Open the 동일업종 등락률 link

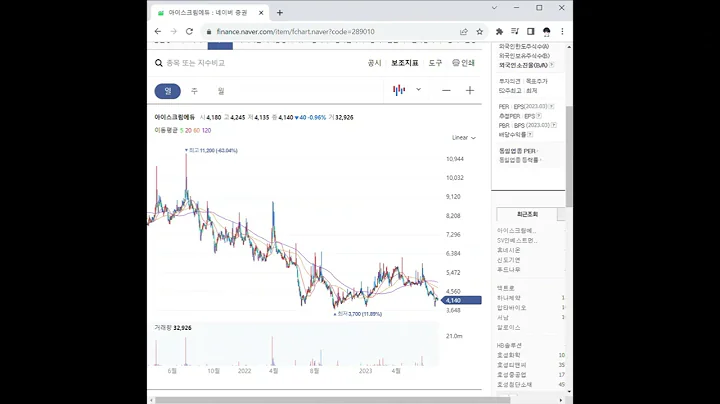520,160
